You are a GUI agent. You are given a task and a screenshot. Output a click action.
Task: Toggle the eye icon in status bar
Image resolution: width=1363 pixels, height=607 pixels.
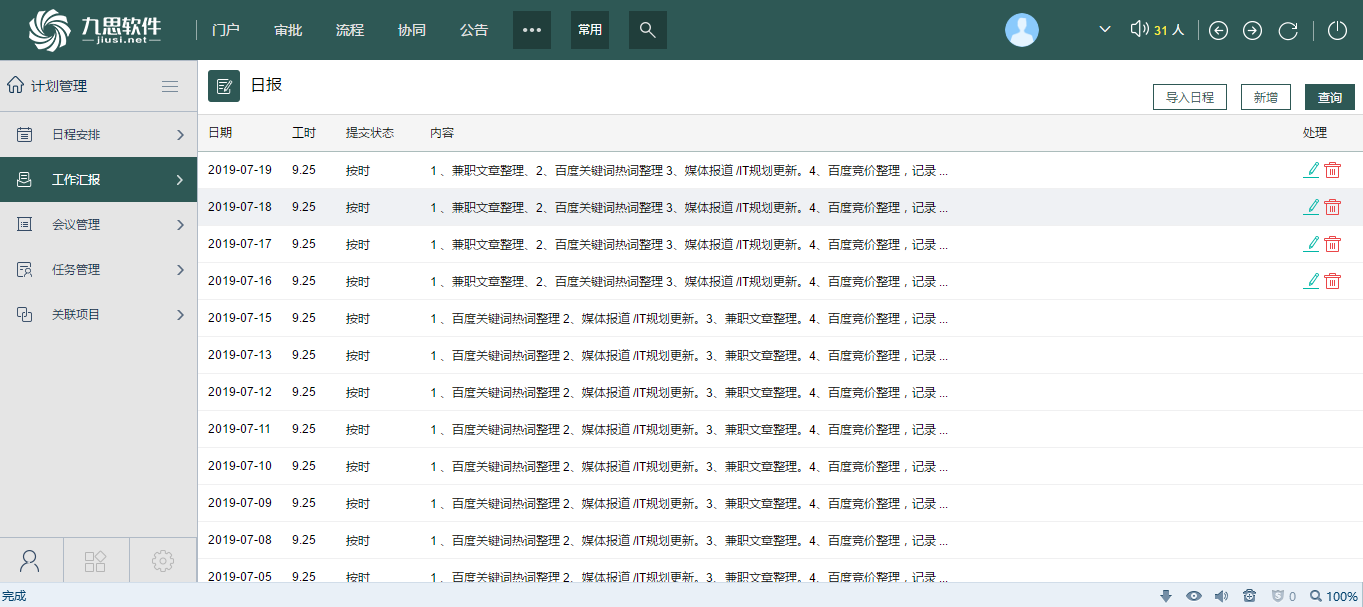(1193, 596)
